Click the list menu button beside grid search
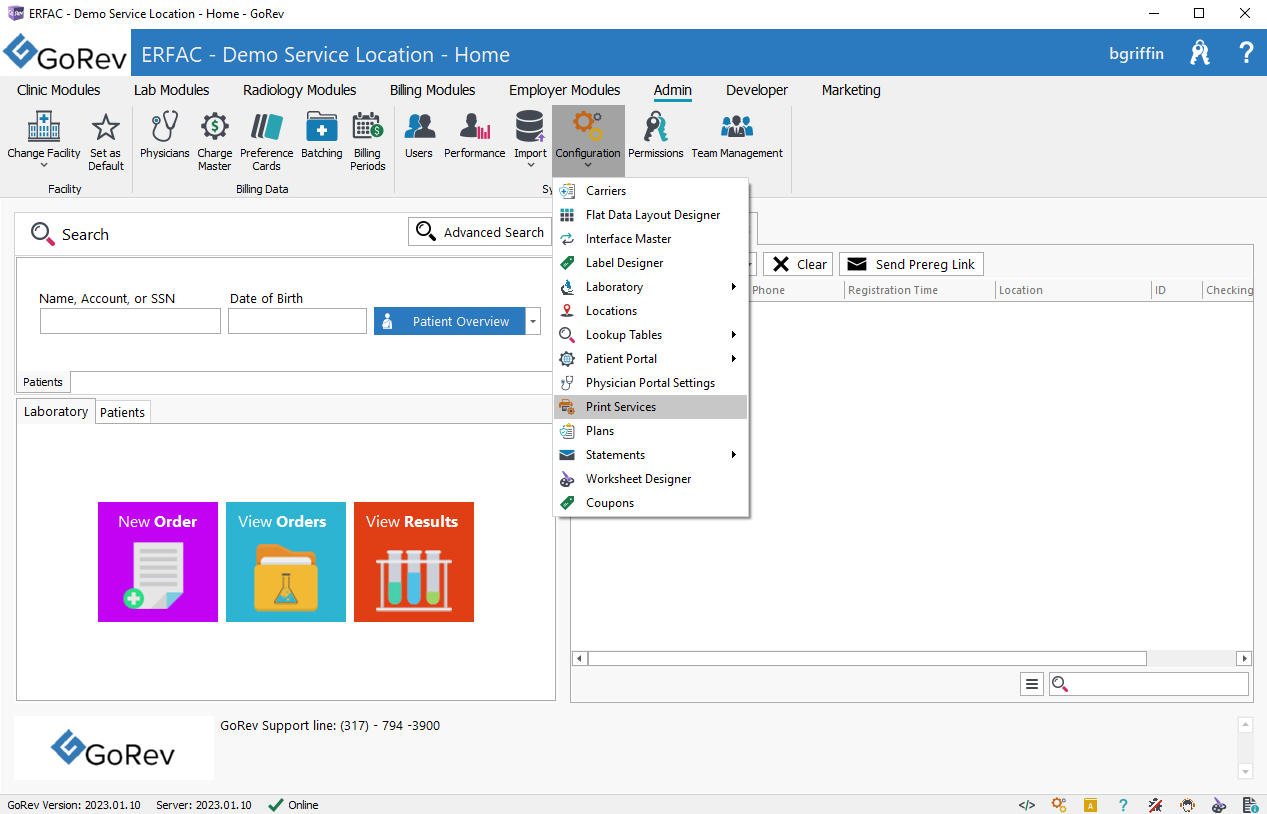 [1032, 684]
